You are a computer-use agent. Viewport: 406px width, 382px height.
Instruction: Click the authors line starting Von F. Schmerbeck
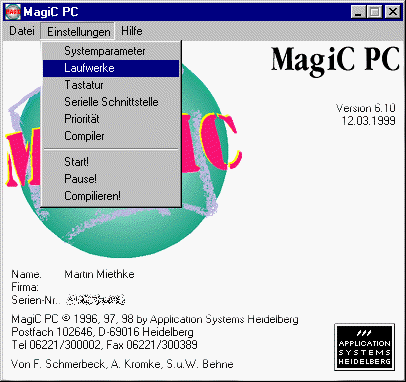pos(122,364)
